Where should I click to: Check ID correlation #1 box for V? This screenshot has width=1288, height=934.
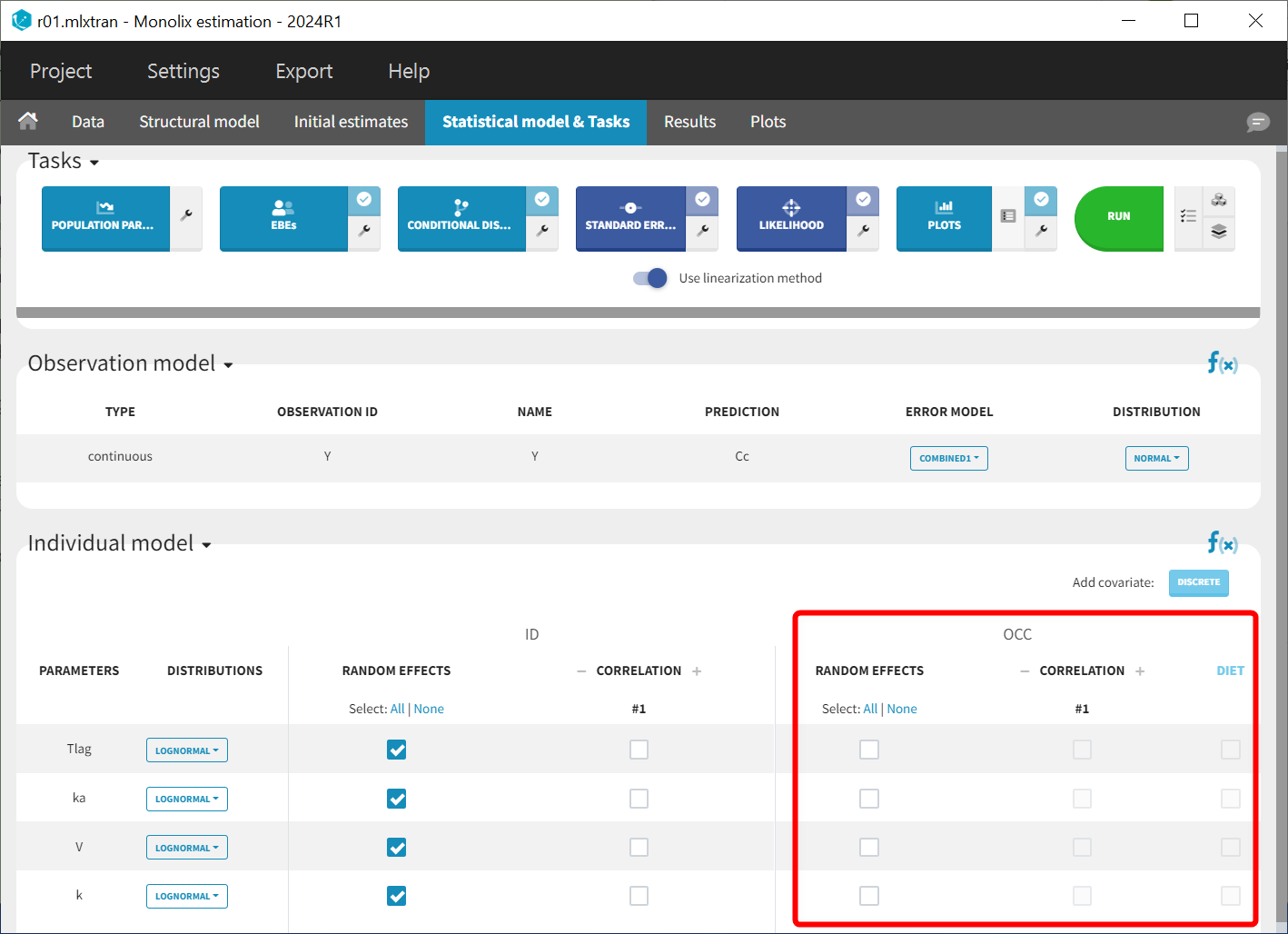point(639,847)
